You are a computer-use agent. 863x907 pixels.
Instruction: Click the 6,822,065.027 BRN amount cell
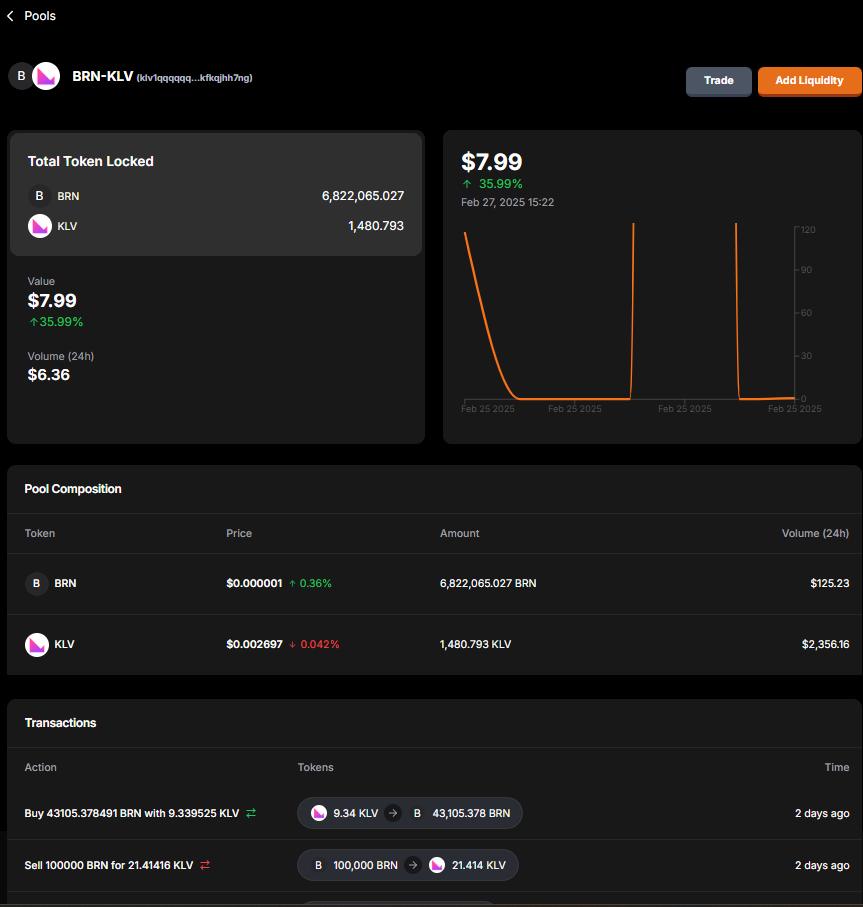[x=488, y=584]
